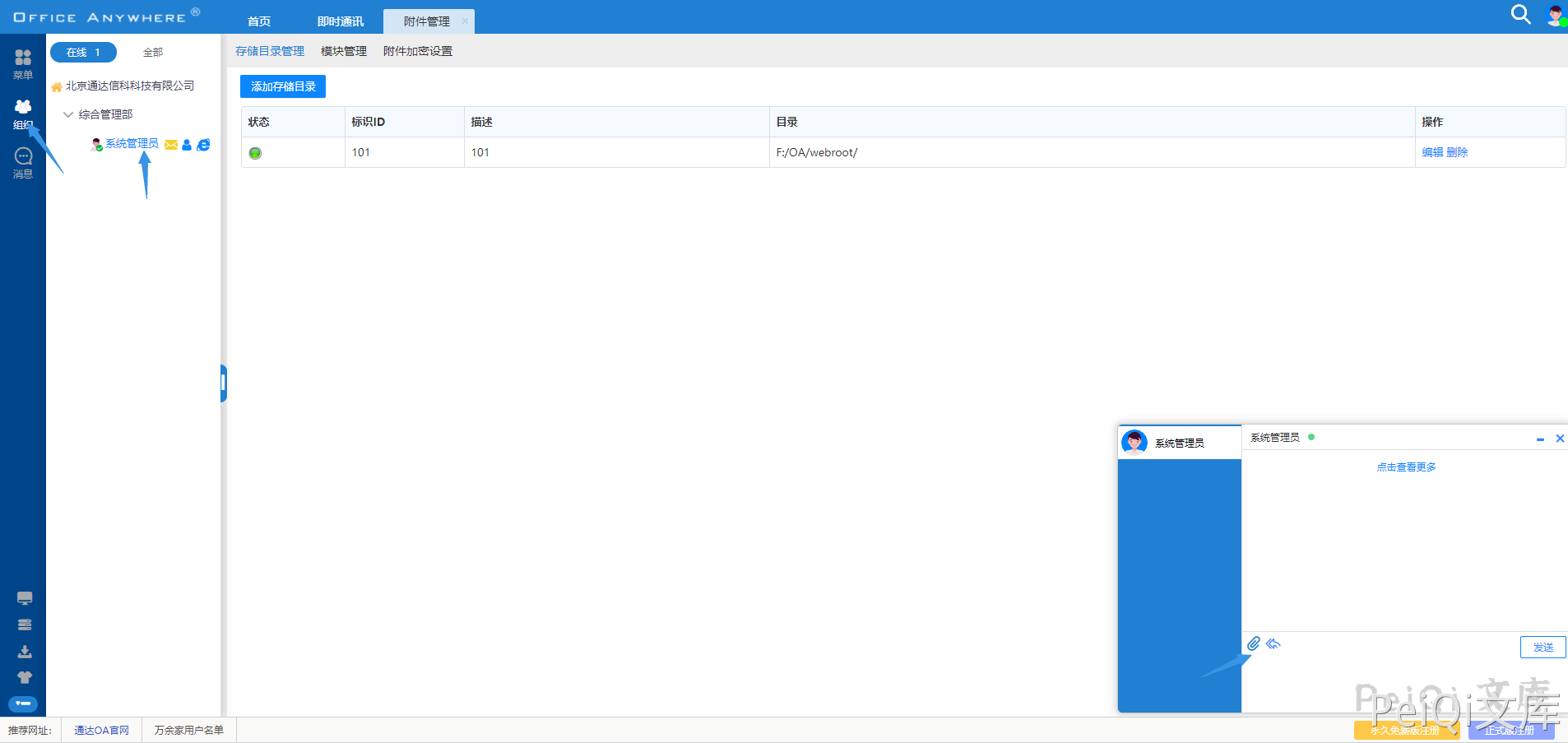This screenshot has height=743, width=1568.
Task: Click the monitor icon in left sidebar
Action: pyautogui.click(x=25, y=598)
